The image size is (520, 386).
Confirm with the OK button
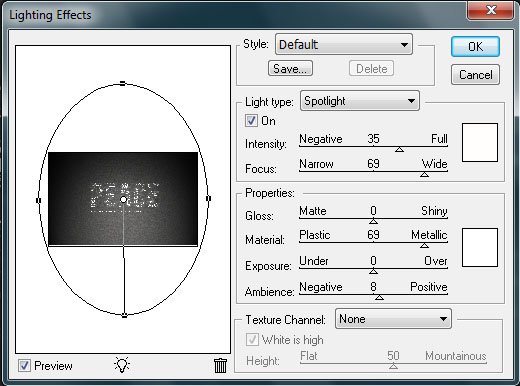475,46
